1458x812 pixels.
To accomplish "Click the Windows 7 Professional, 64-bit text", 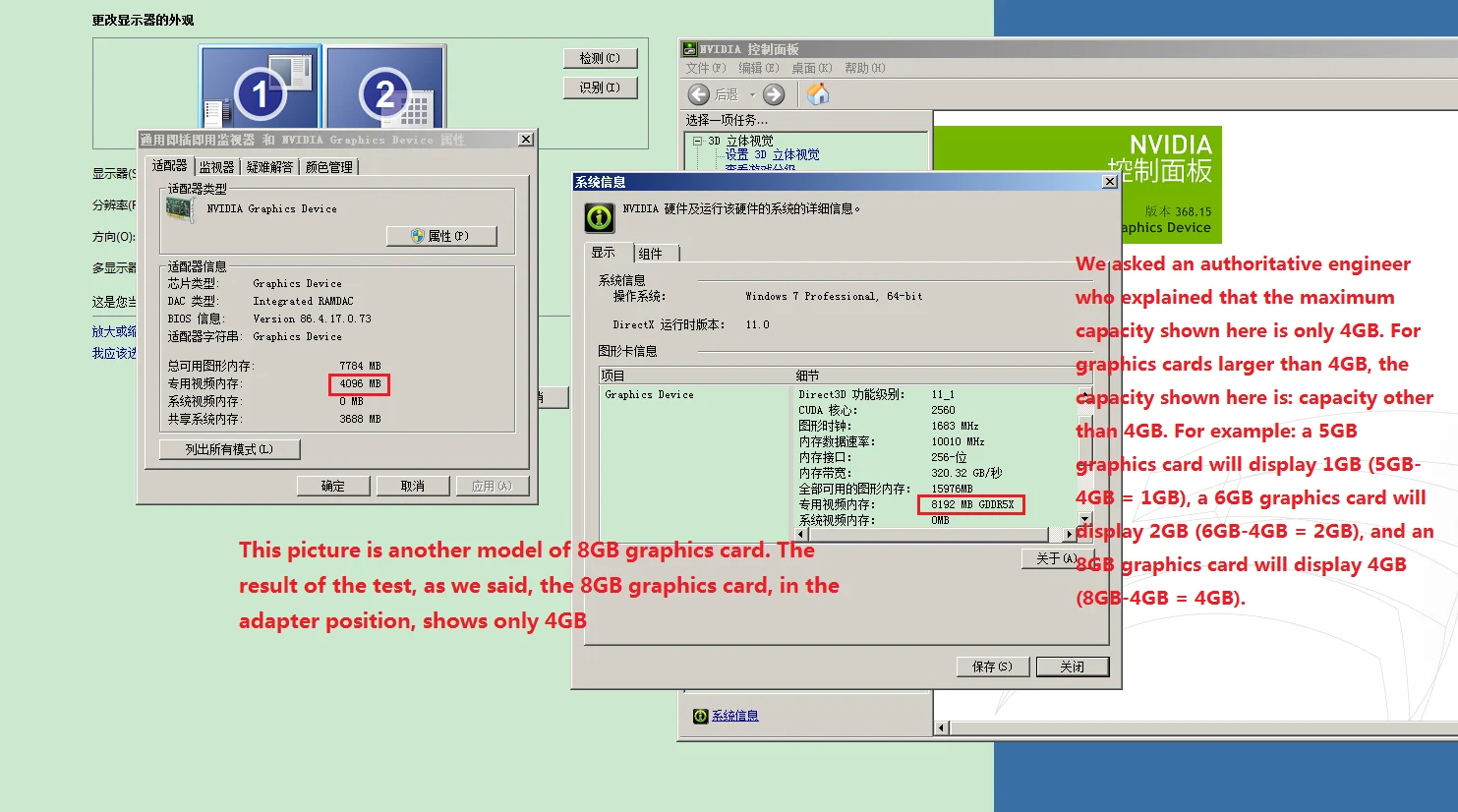I will tap(834, 296).
